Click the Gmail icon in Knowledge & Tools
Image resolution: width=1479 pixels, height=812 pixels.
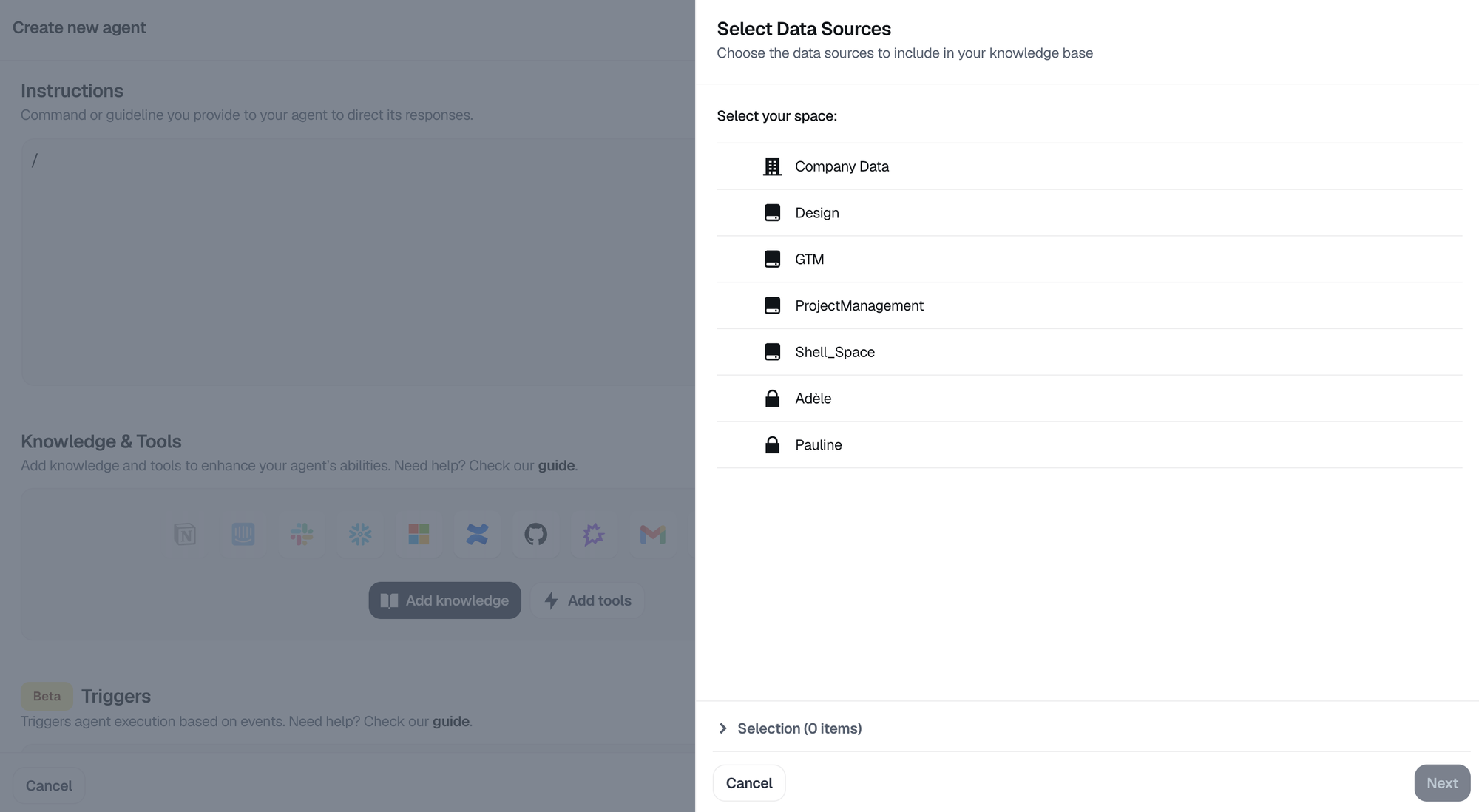pos(652,534)
